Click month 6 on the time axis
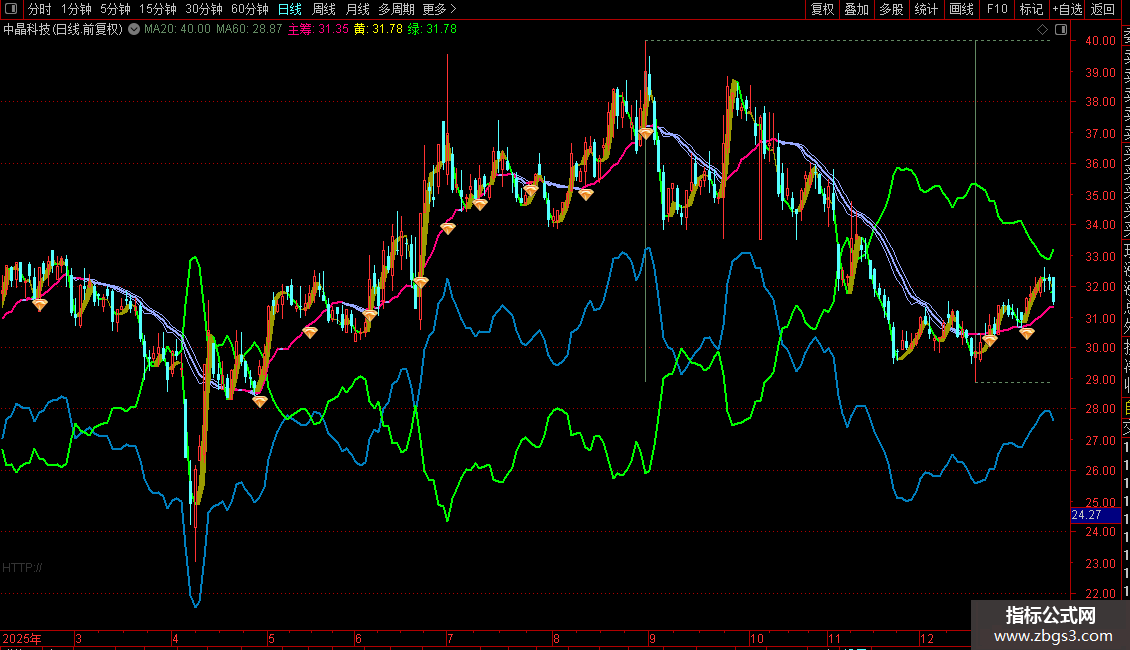The width and height of the screenshot is (1130, 650). [x=358, y=639]
